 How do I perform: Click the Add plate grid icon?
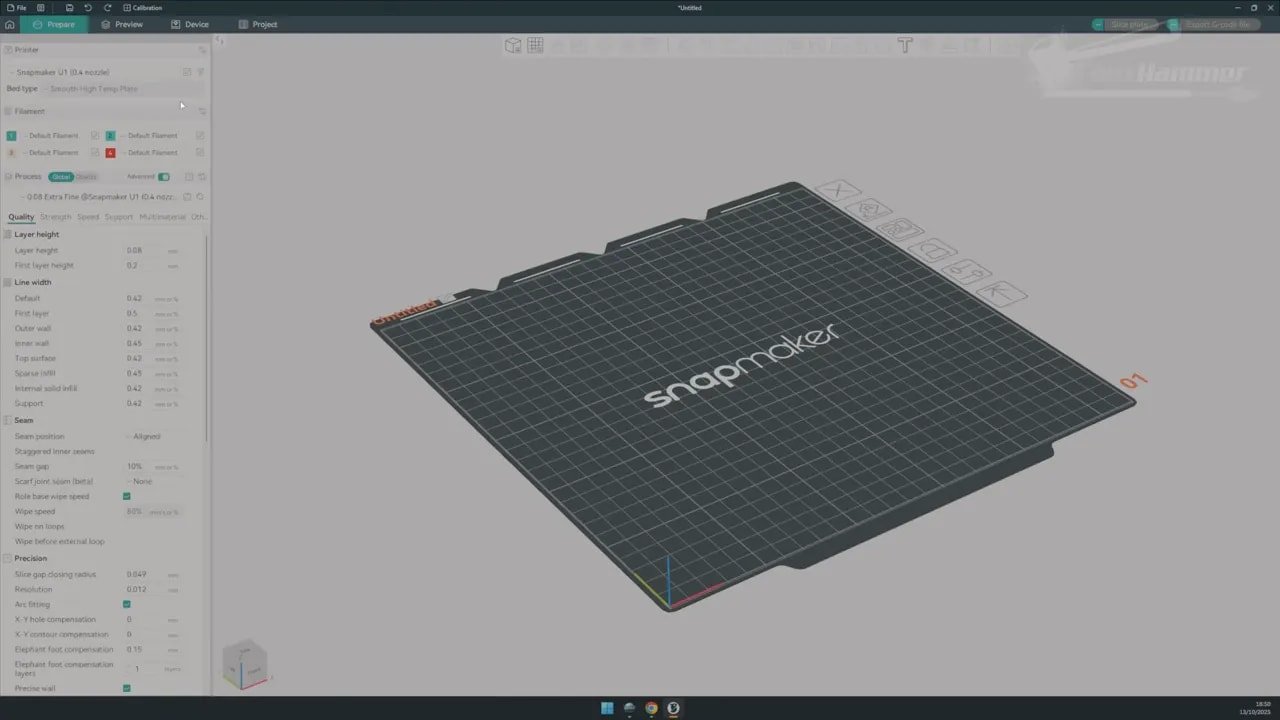tap(536, 45)
